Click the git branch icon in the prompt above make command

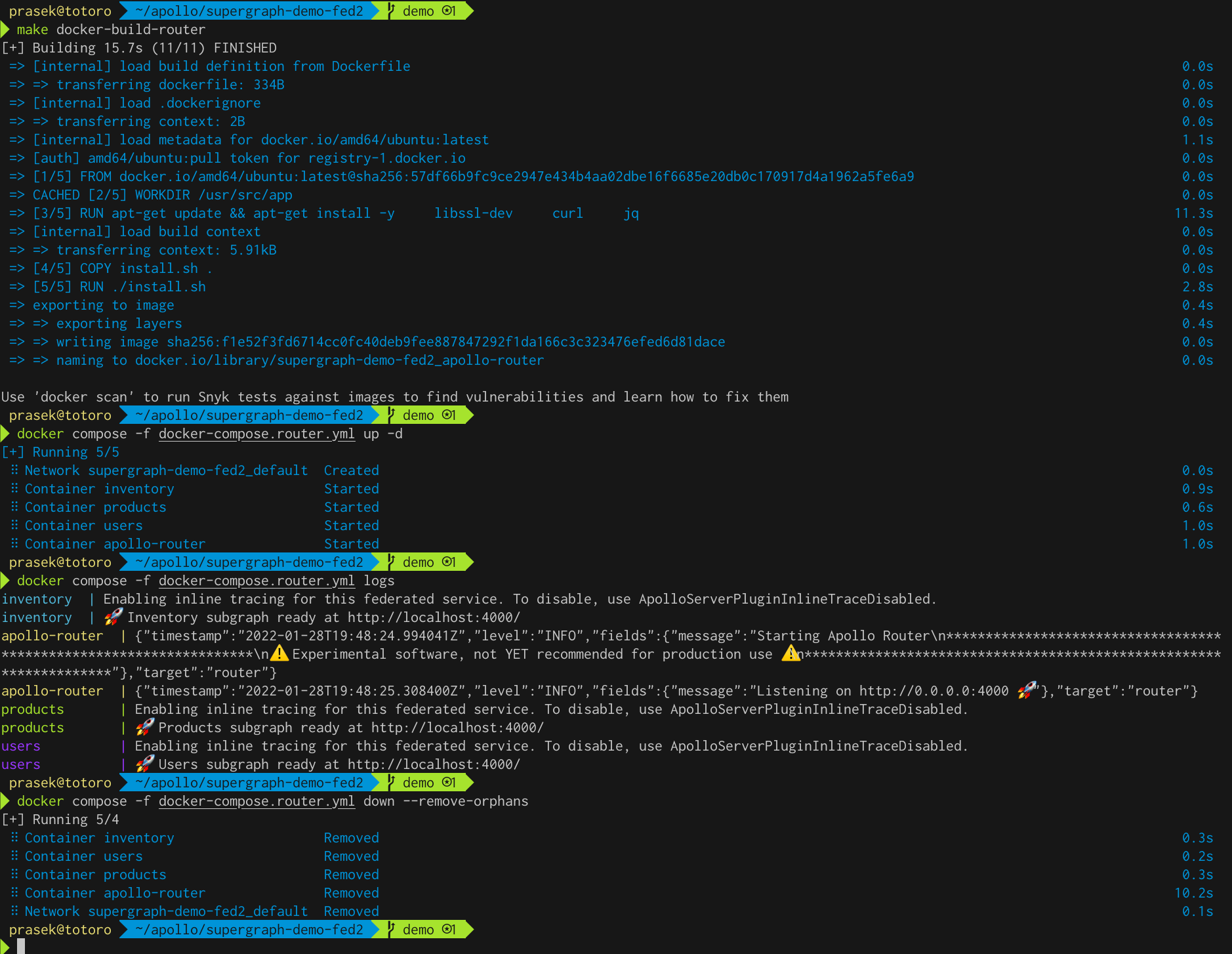click(391, 10)
